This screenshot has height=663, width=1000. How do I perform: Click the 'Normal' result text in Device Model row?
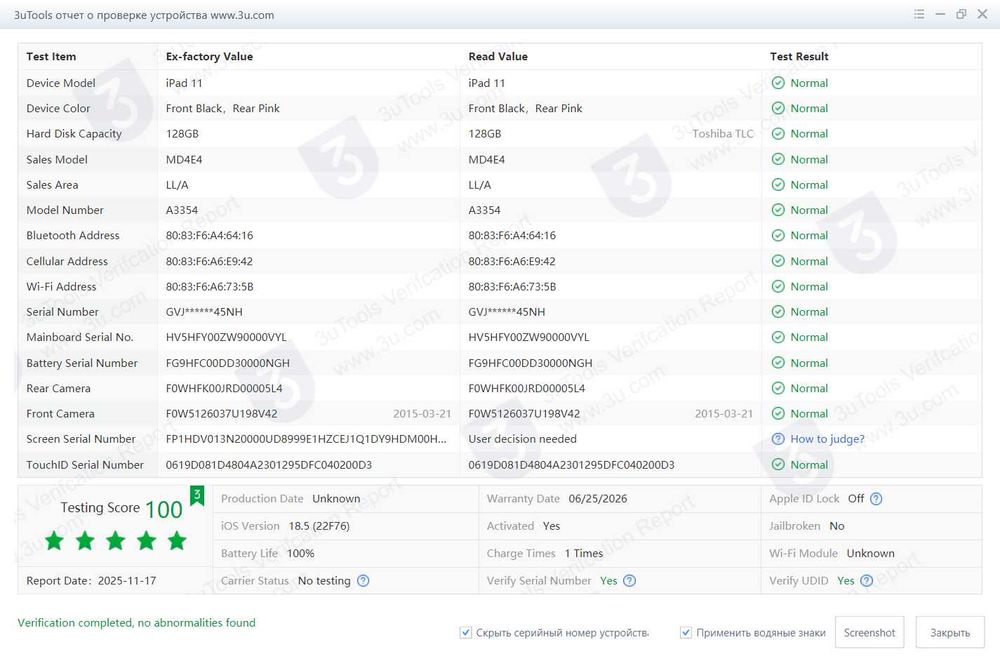pyautogui.click(x=809, y=83)
